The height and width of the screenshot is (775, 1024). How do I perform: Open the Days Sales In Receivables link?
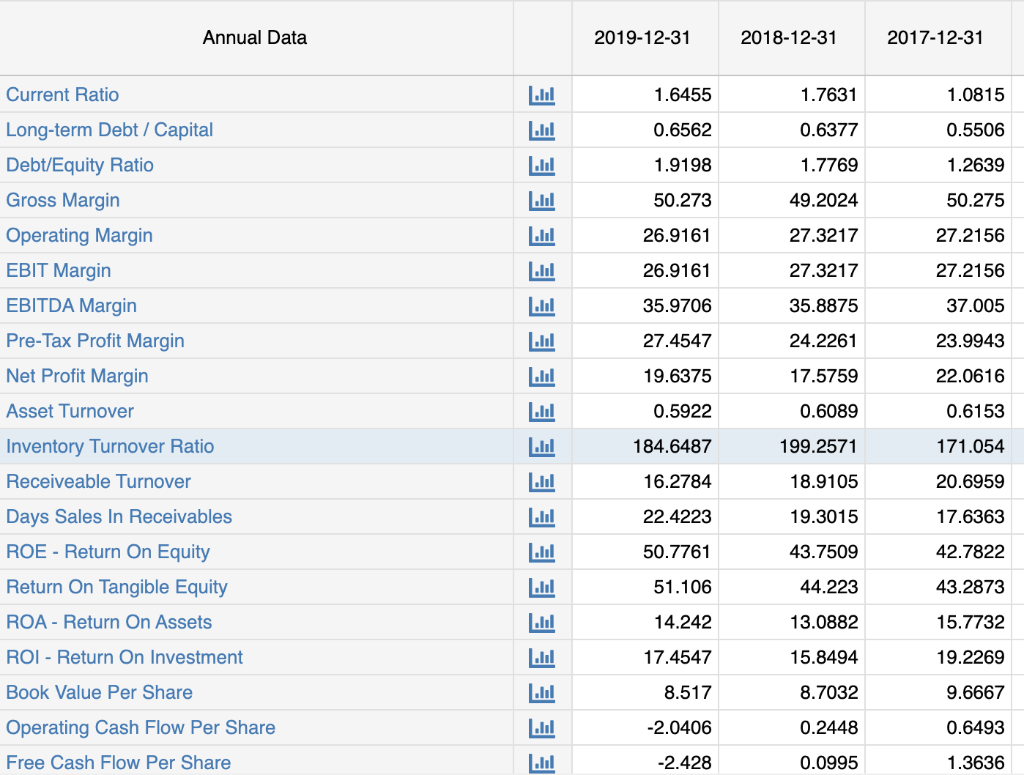(x=118, y=517)
